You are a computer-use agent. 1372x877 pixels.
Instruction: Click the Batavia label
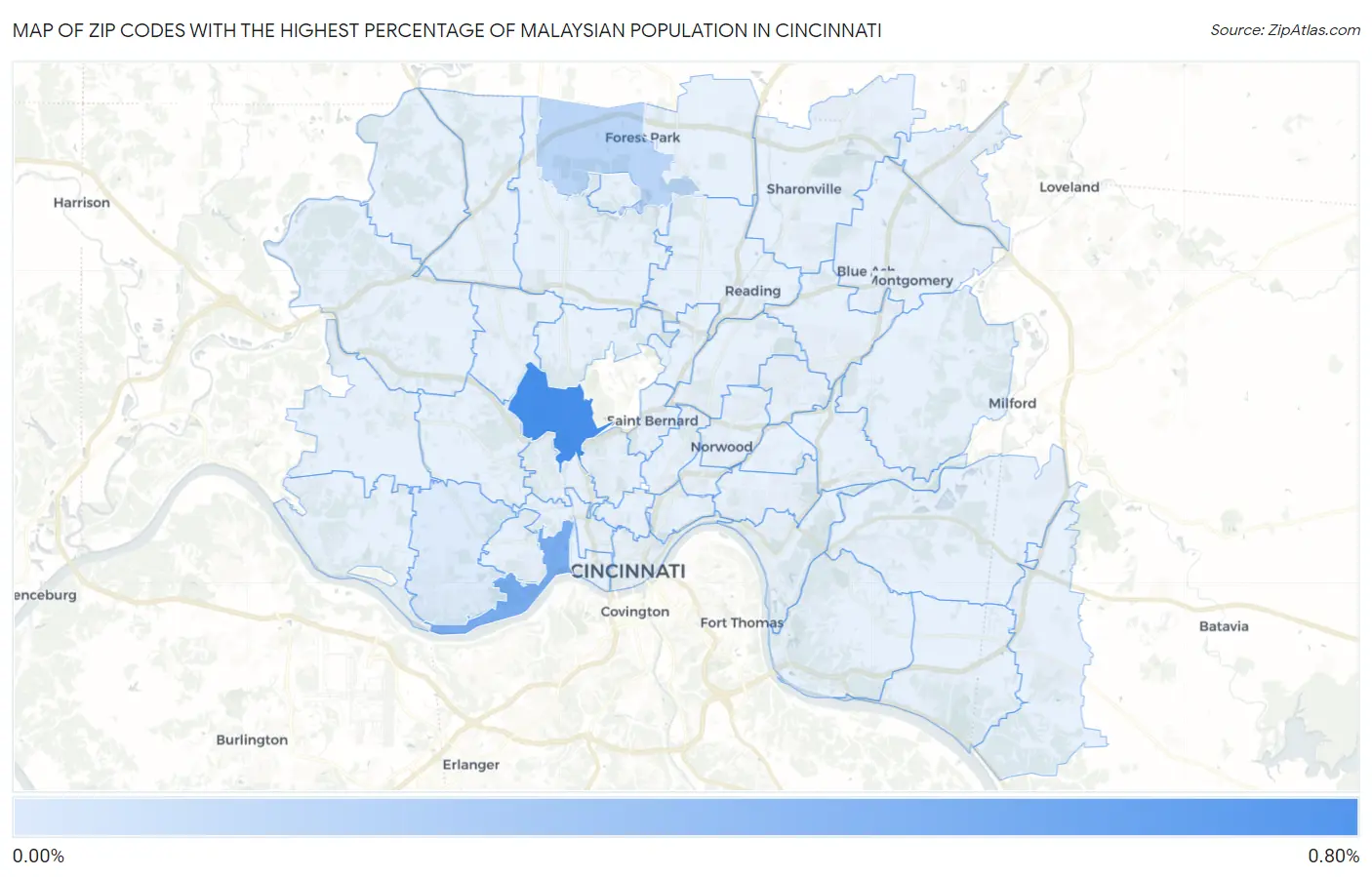[1224, 626]
